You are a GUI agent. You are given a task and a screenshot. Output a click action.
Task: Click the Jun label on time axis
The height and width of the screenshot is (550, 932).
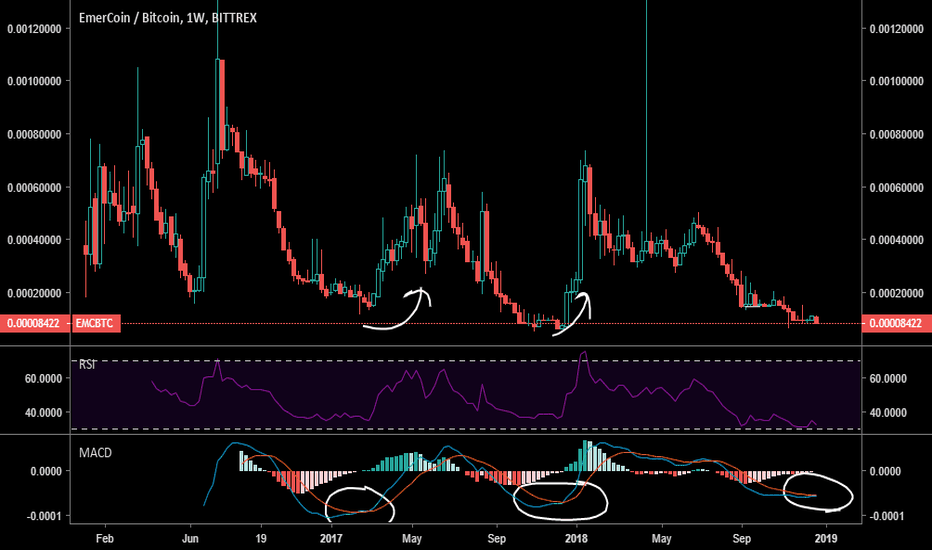click(190, 539)
